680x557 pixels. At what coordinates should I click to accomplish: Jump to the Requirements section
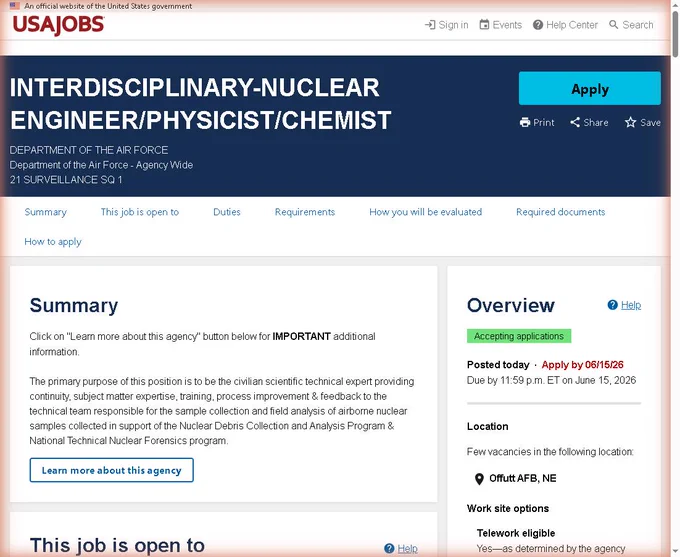(305, 212)
